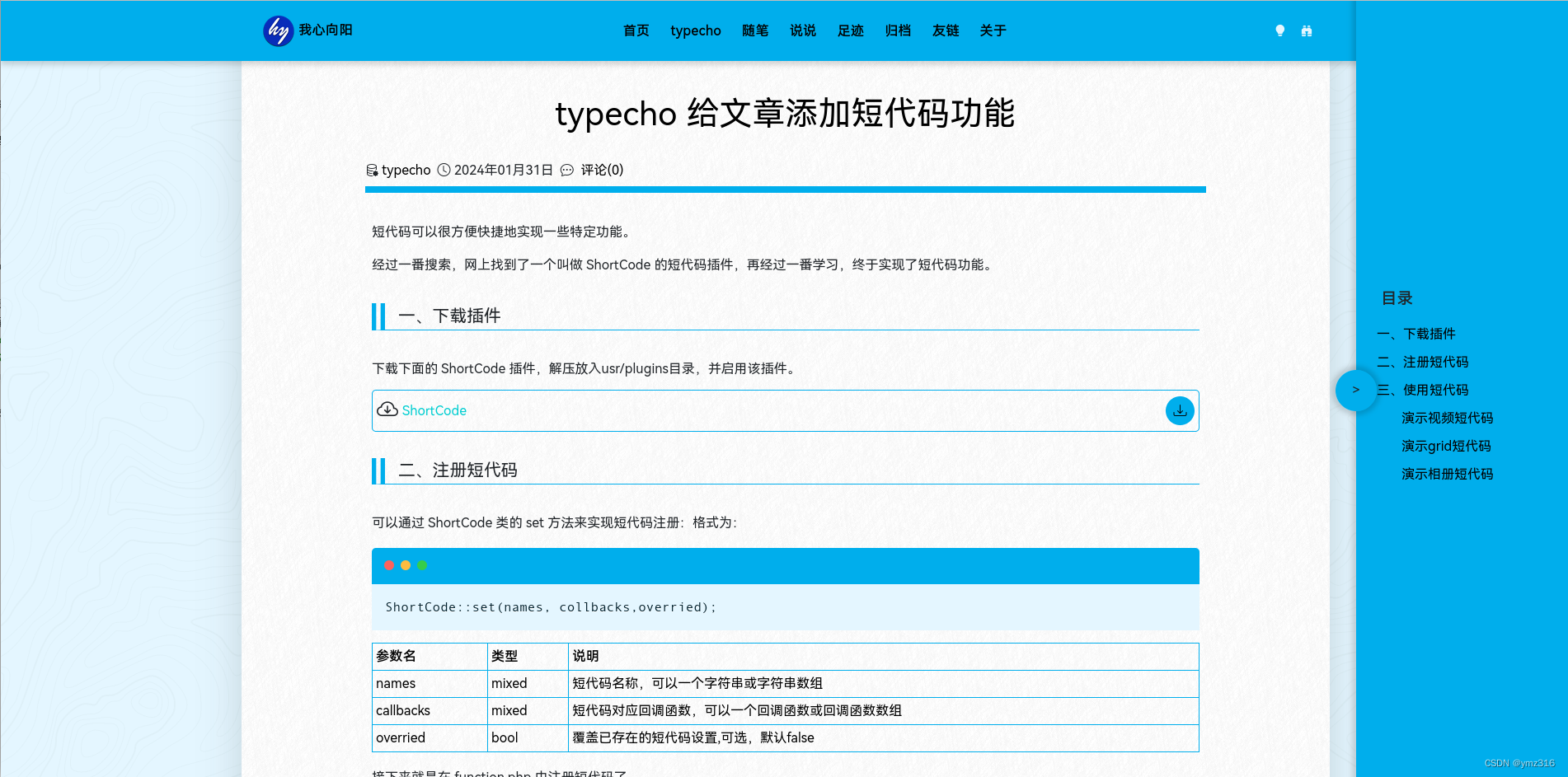Click the cloud download icon beside ShortCode

[387, 410]
